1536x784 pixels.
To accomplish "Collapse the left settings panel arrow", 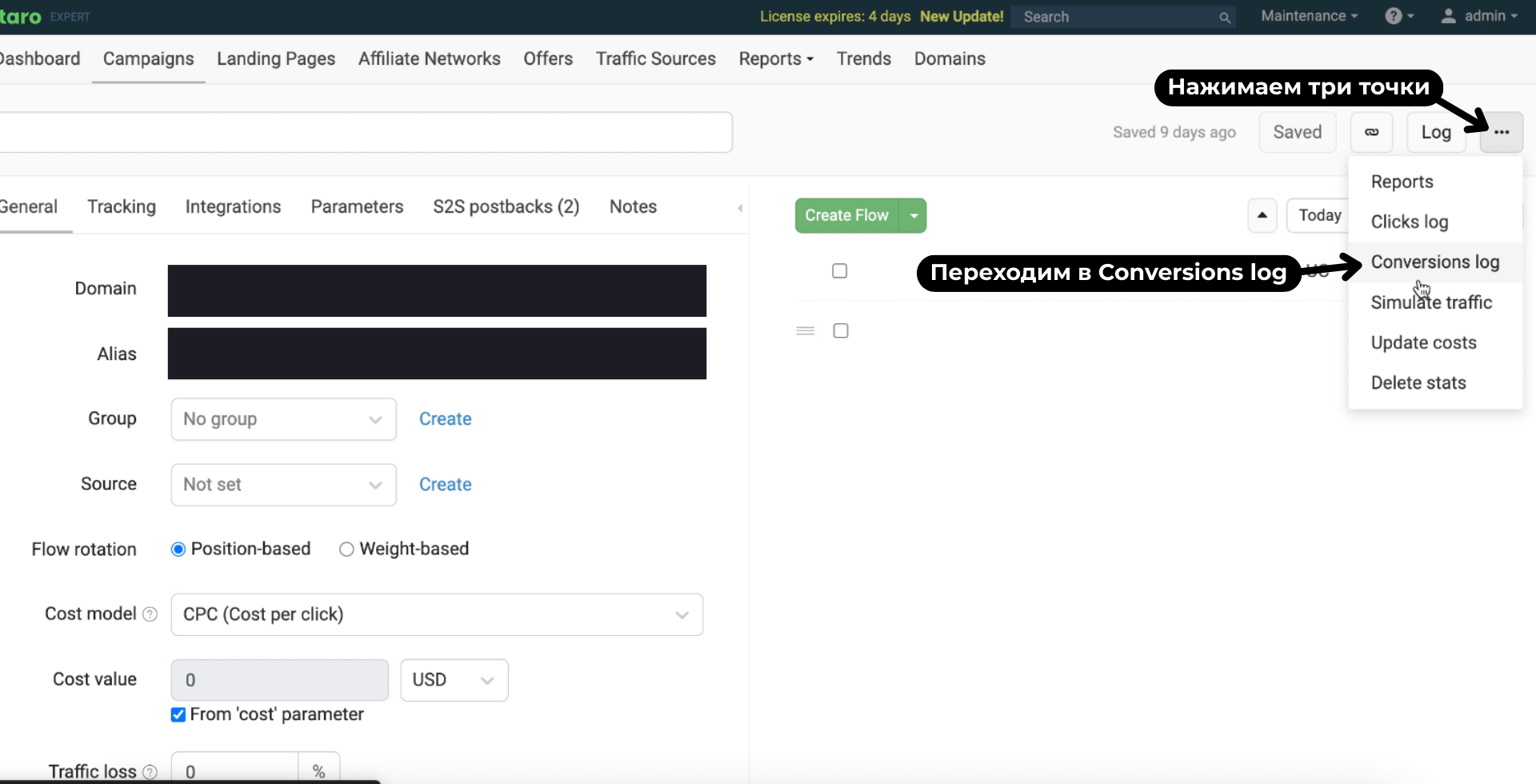I will 740,208.
